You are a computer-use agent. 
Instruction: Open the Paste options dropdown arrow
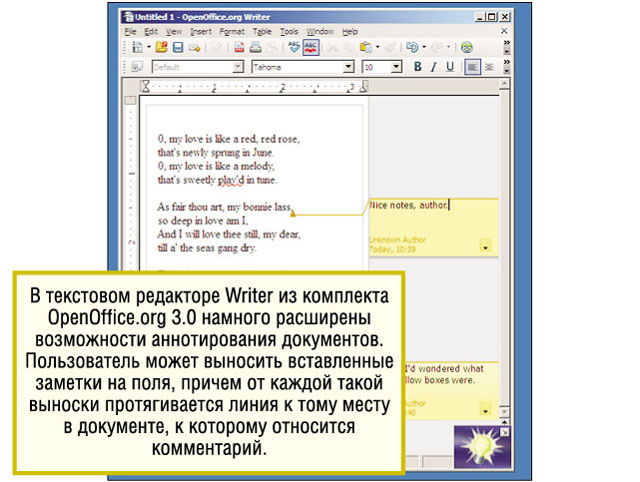tap(378, 47)
